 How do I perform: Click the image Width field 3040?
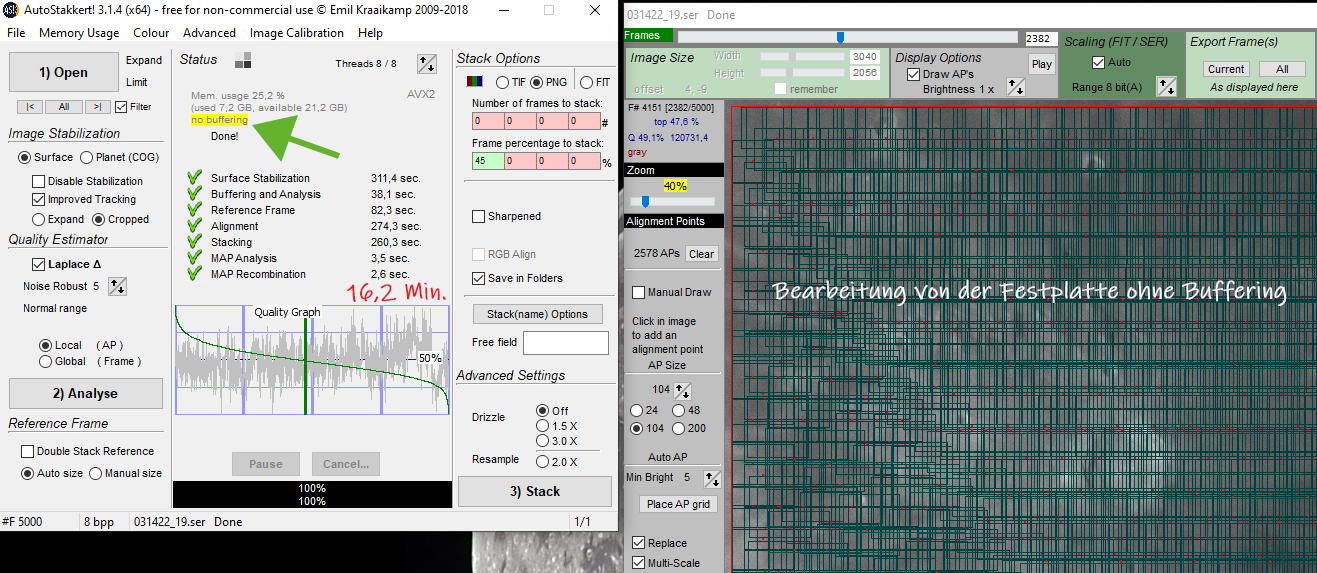[864, 57]
